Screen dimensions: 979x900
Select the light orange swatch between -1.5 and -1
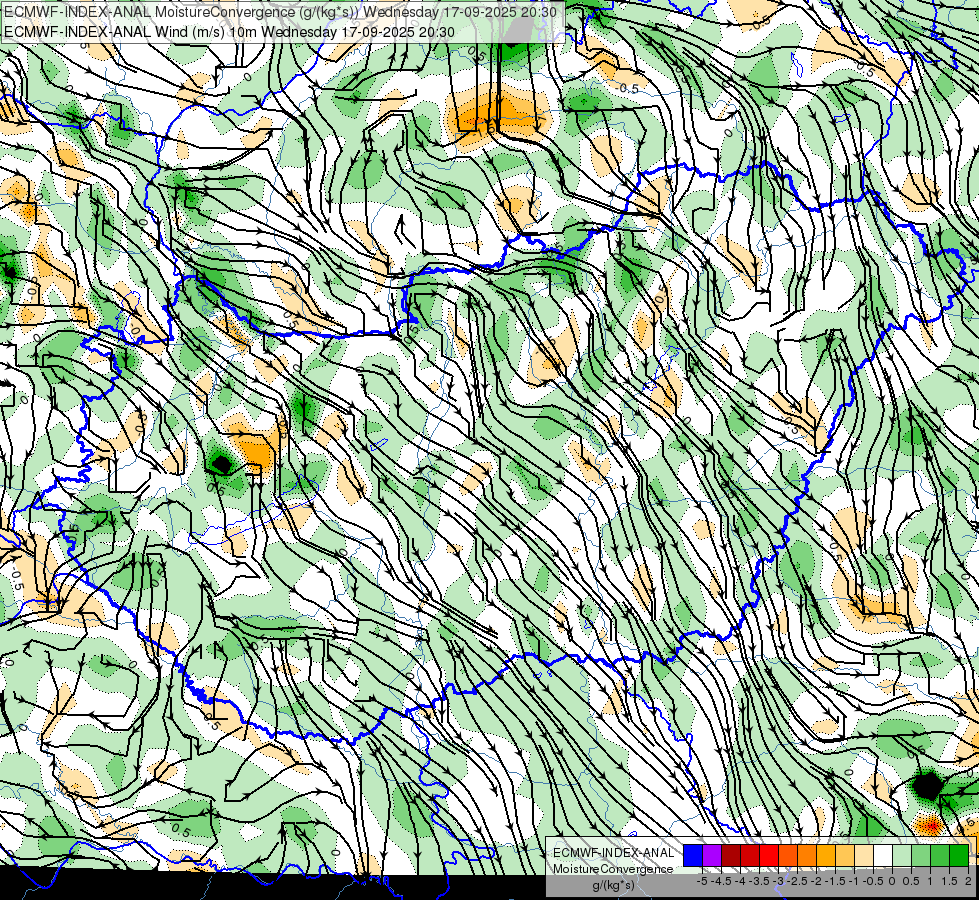845,856
